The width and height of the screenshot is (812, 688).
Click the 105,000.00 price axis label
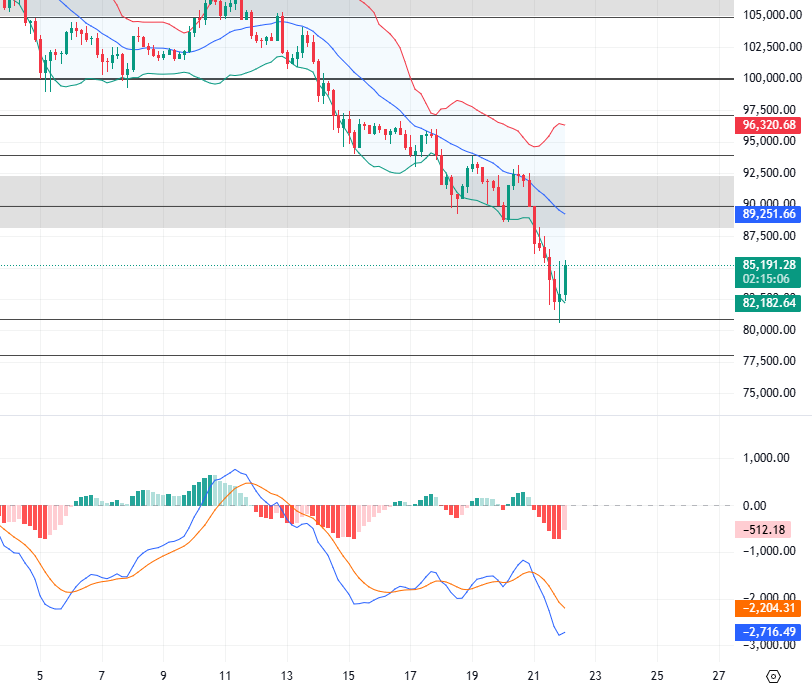[x=770, y=15]
